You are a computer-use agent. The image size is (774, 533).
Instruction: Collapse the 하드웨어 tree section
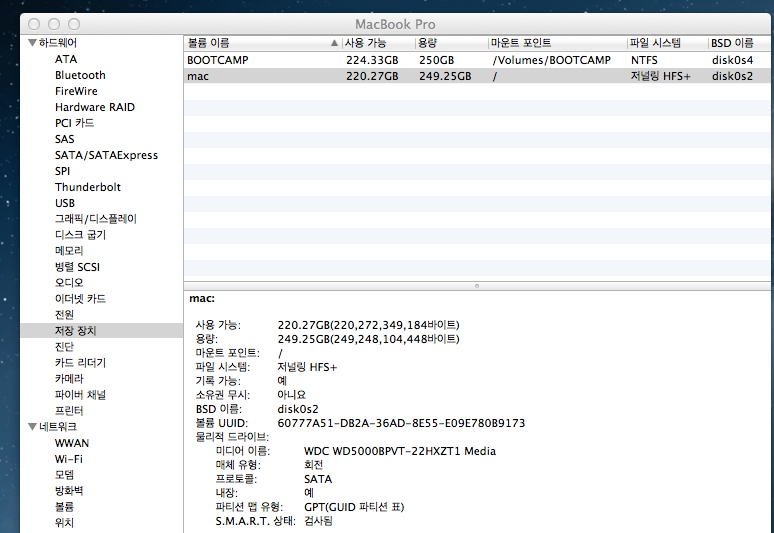coord(32,43)
